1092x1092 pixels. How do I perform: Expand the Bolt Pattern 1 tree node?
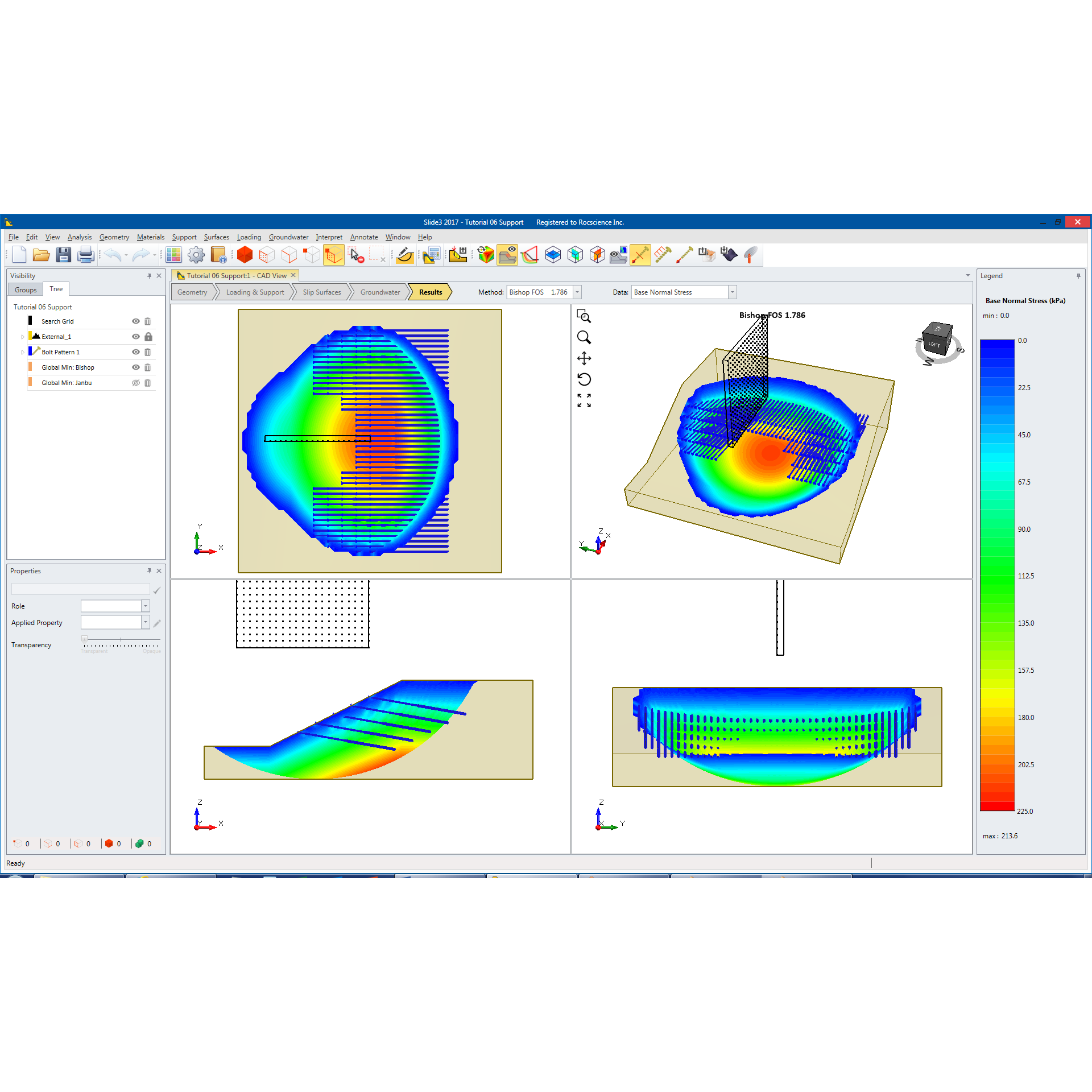(23, 352)
